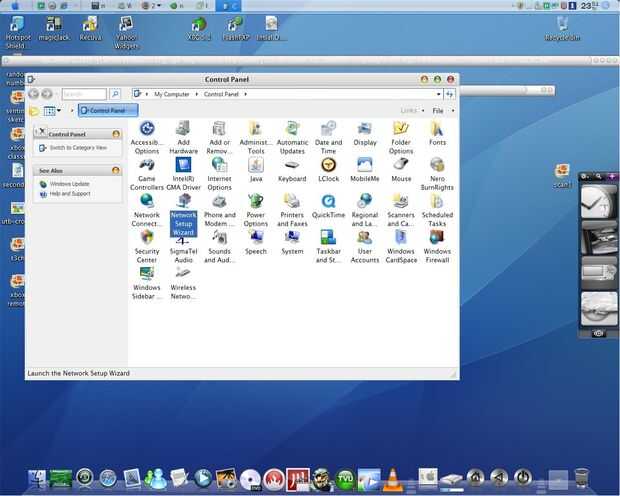Open Regional and Language options
The height and width of the screenshot is (496, 620).
(x=365, y=210)
